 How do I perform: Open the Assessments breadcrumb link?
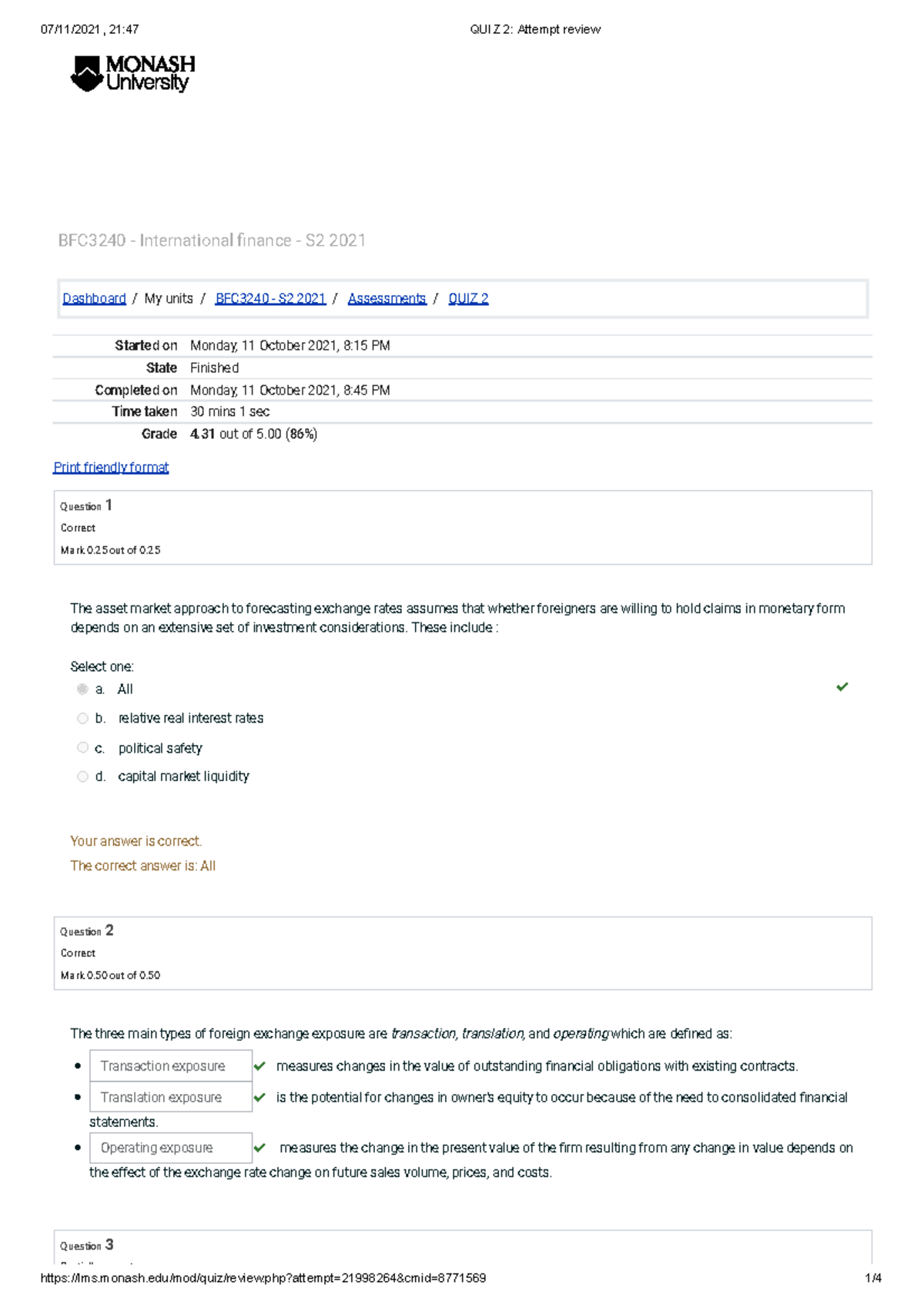[x=387, y=299]
